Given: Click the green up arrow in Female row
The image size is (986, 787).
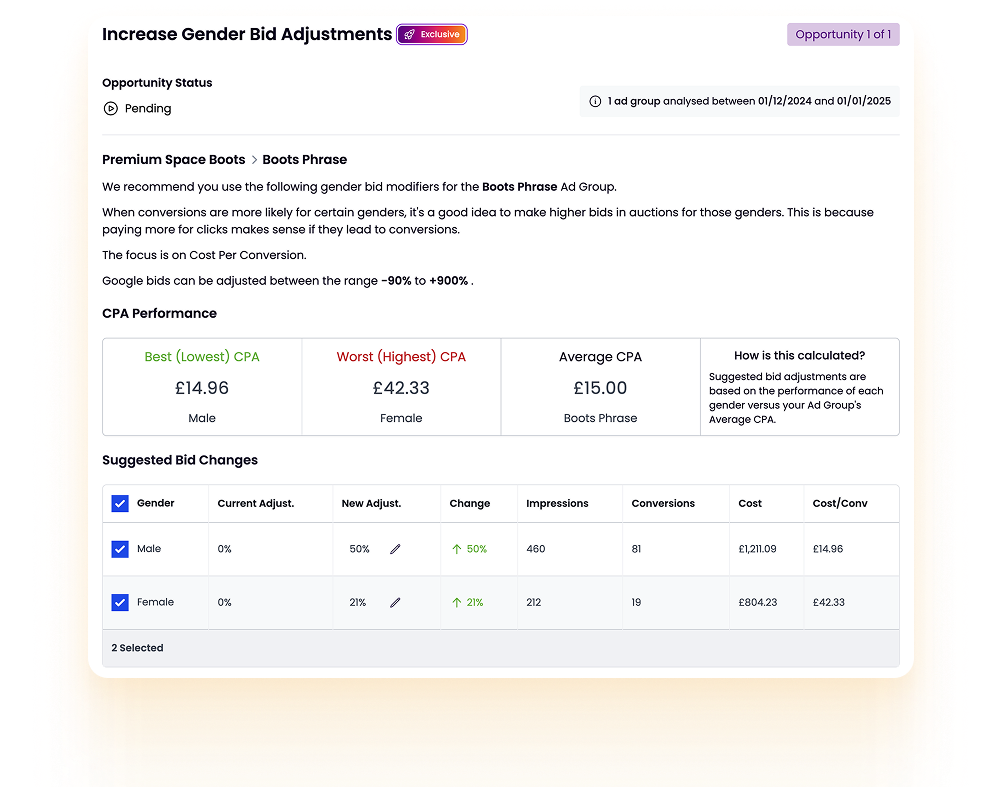Looking at the screenshot, I should point(457,603).
